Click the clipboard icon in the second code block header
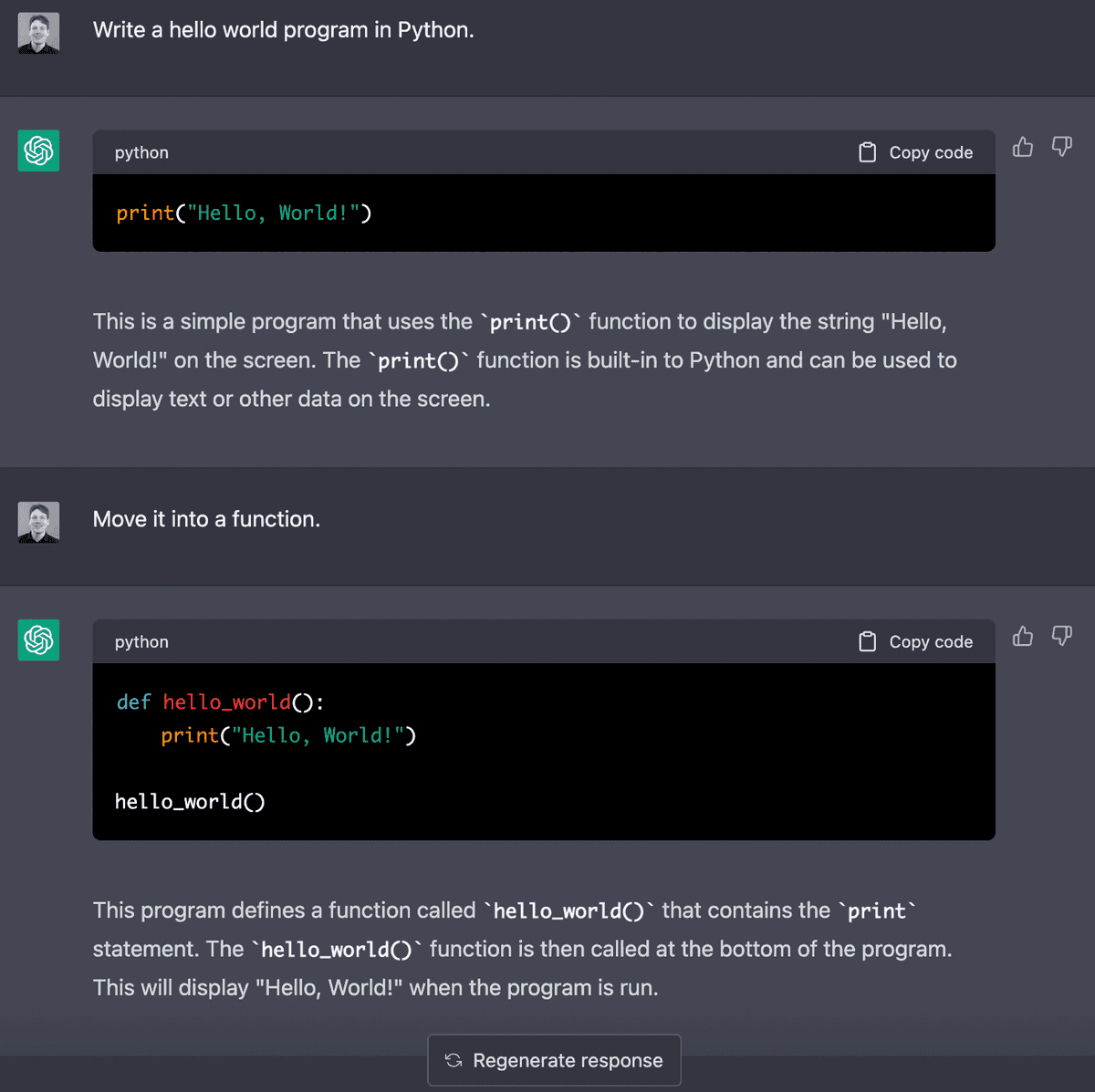 [x=867, y=640]
